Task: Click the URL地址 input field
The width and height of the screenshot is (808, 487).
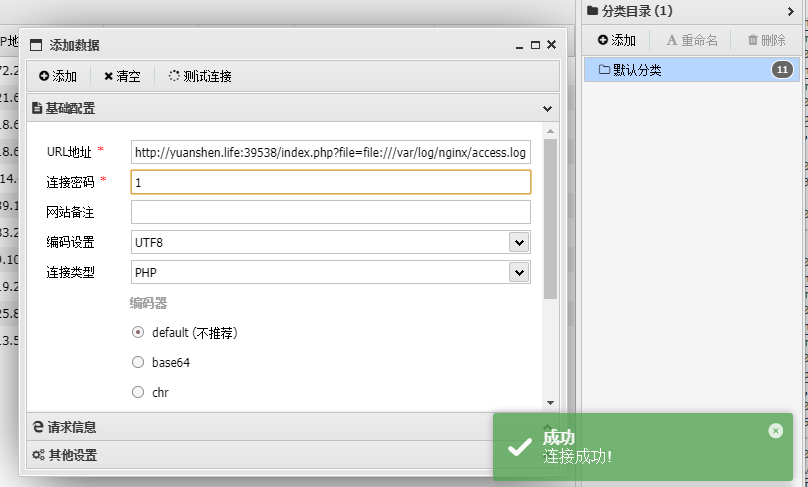Action: click(x=331, y=152)
